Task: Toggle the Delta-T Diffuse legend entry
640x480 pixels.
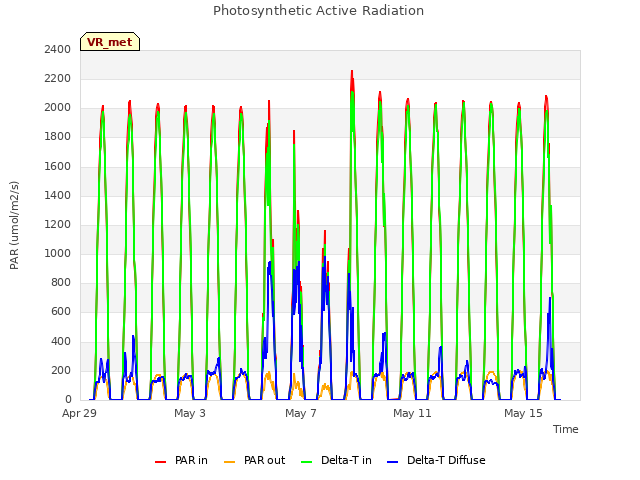Action: click(x=436, y=460)
